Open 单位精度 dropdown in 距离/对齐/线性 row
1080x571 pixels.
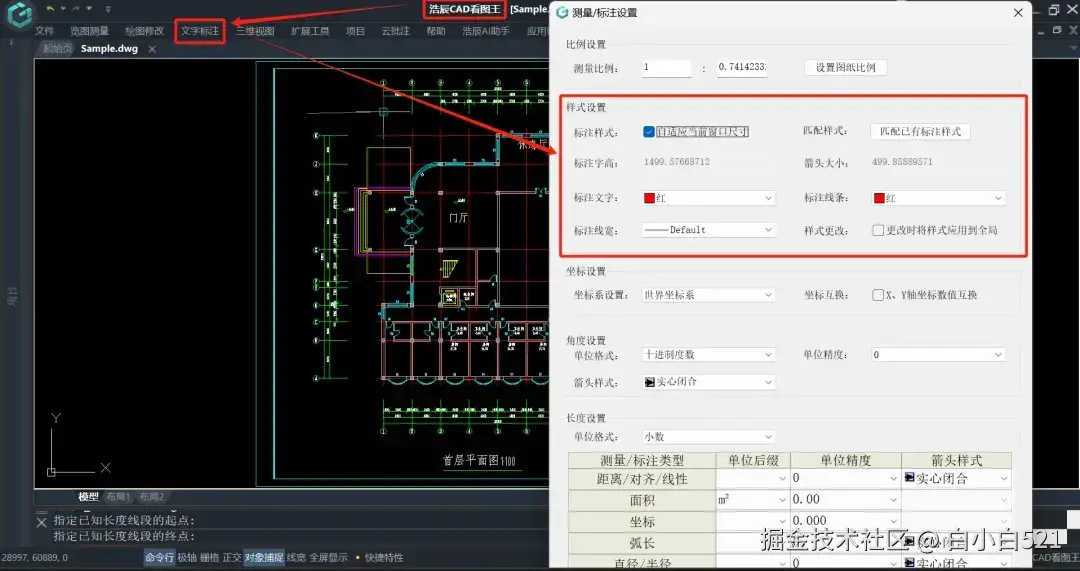point(846,478)
